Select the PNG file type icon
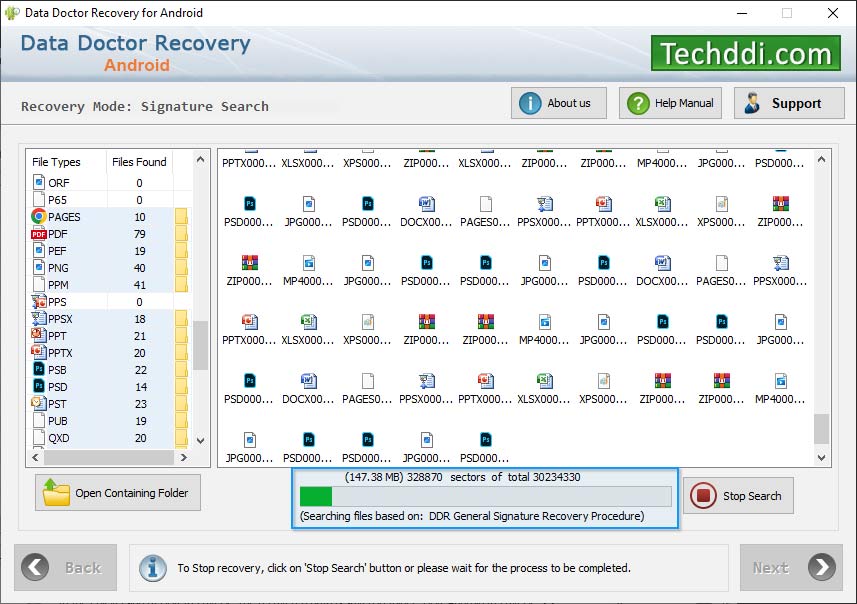Image resolution: width=857 pixels, height=604 pixels. click(39, 267)
